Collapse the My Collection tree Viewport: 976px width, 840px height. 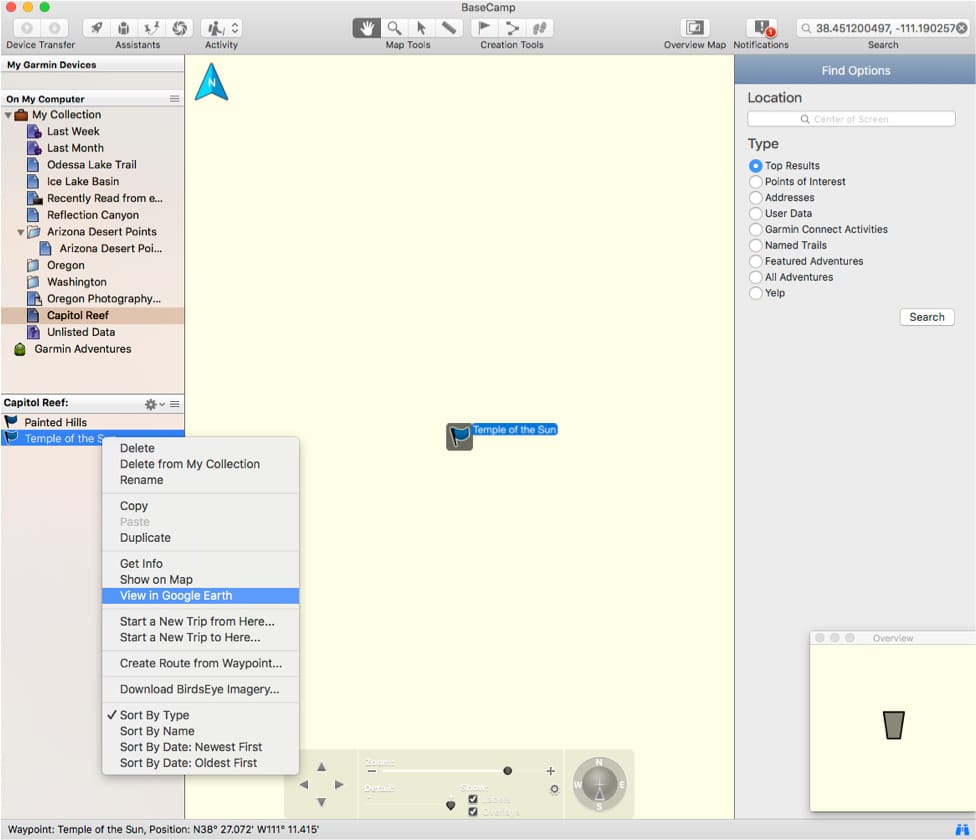(x=9, y=115)
